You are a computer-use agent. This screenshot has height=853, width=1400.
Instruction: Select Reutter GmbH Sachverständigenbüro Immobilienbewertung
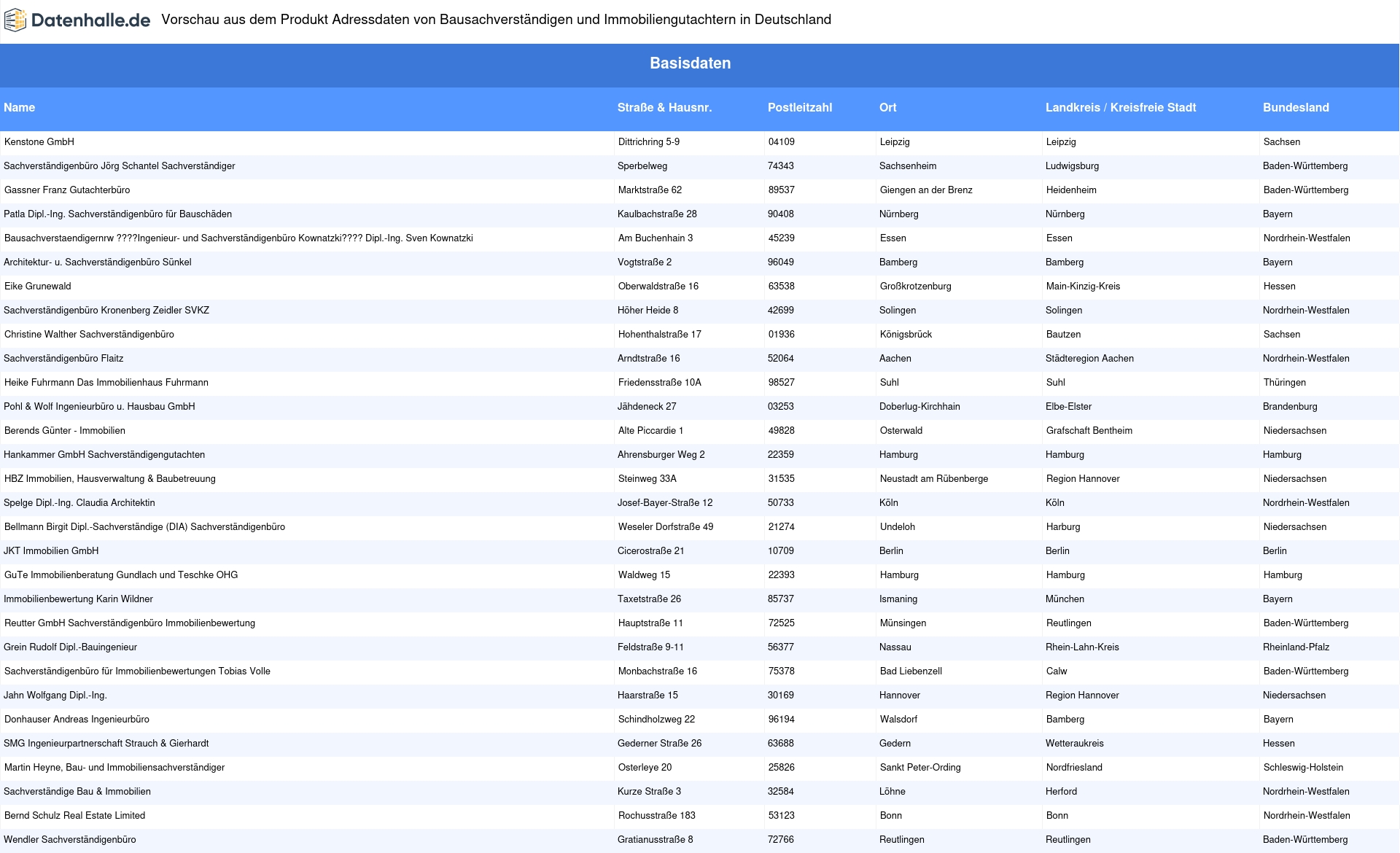click(130, 623)
